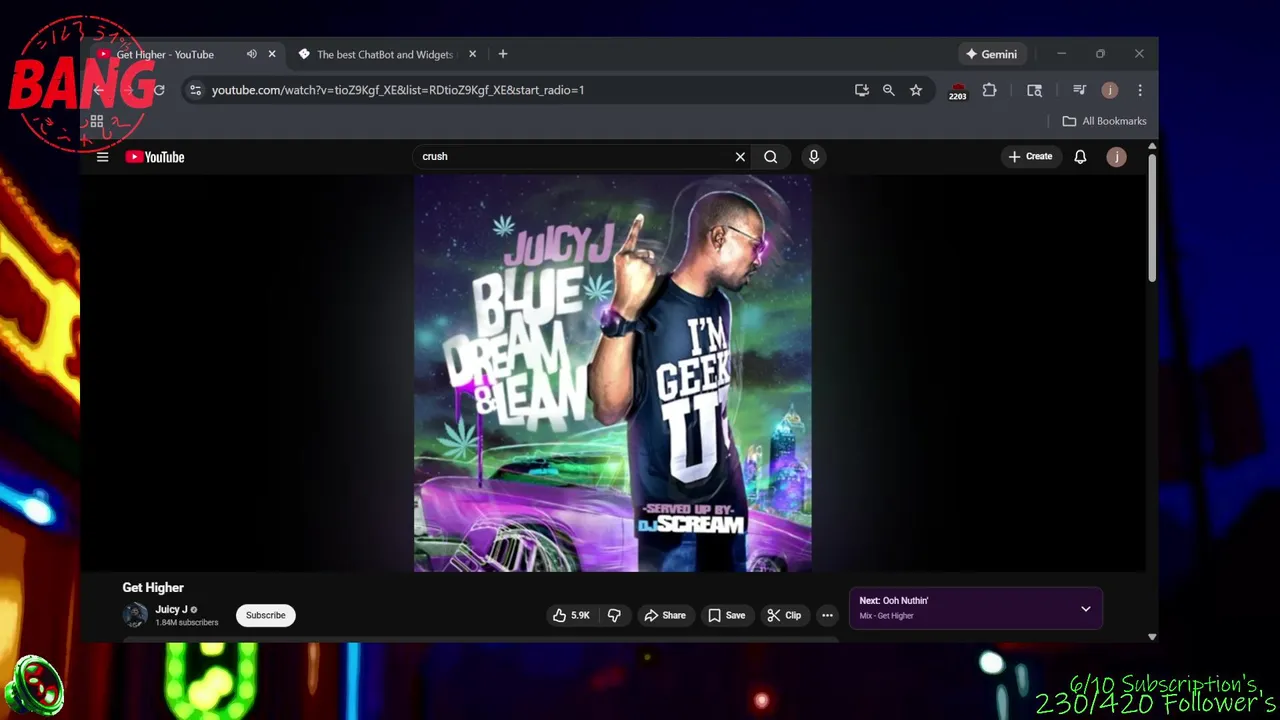Open the Chrome profile avatar
1280x720 pixels.
pos(1110,90)
